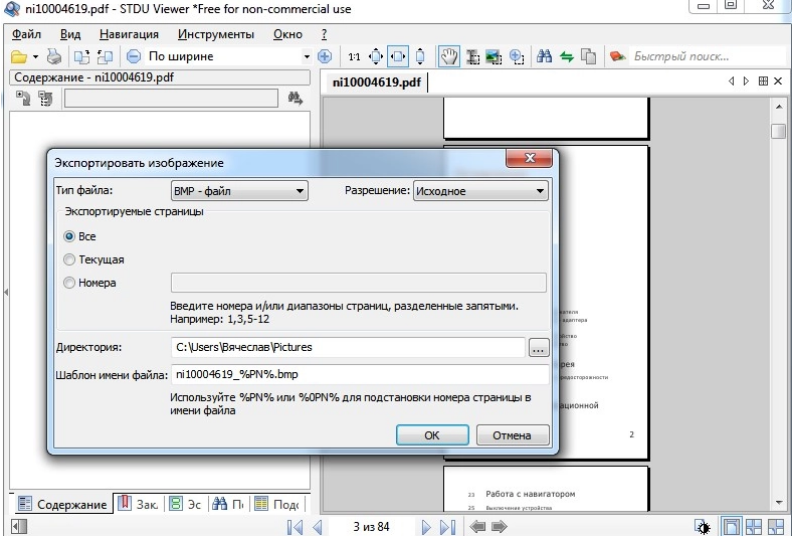Click the Директория path field
Image resolution: width=792 pixels, height=536 pixels.
pos(349,347)
